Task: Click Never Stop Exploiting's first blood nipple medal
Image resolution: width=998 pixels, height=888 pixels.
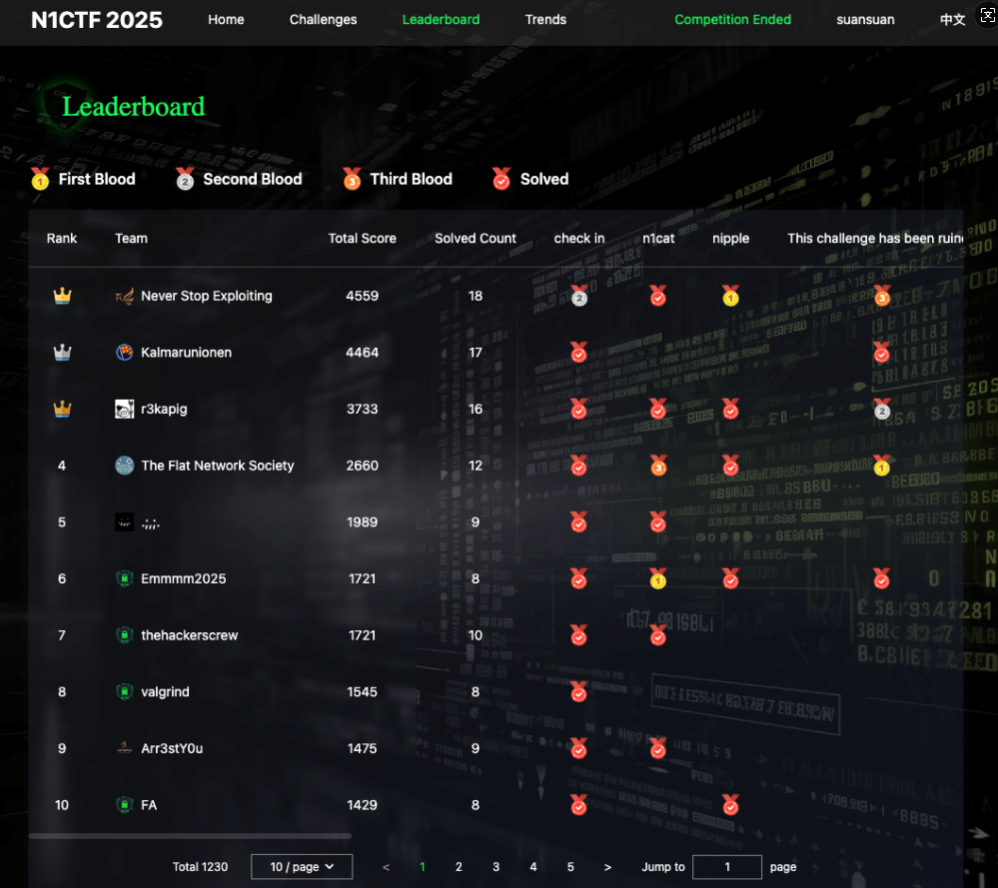Action: [x=731, y=296]
